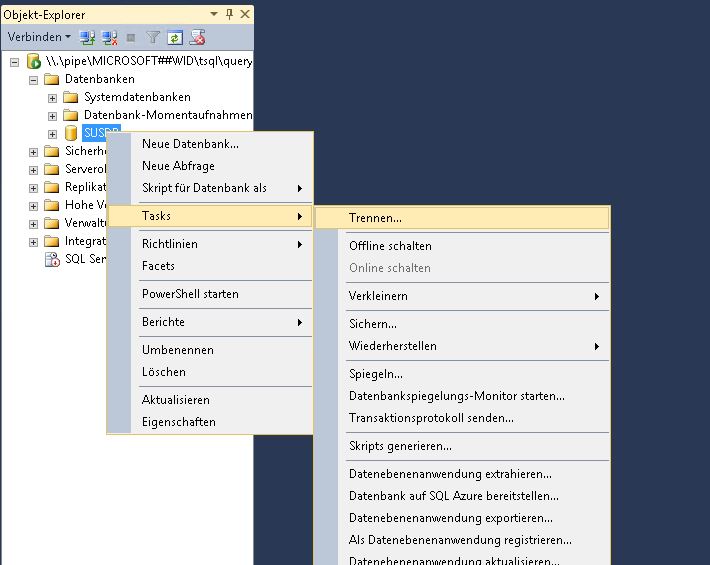Expand the Datenbank-Momentaufnahmen folder
This screenshot has height=565, width=710.
52,116
